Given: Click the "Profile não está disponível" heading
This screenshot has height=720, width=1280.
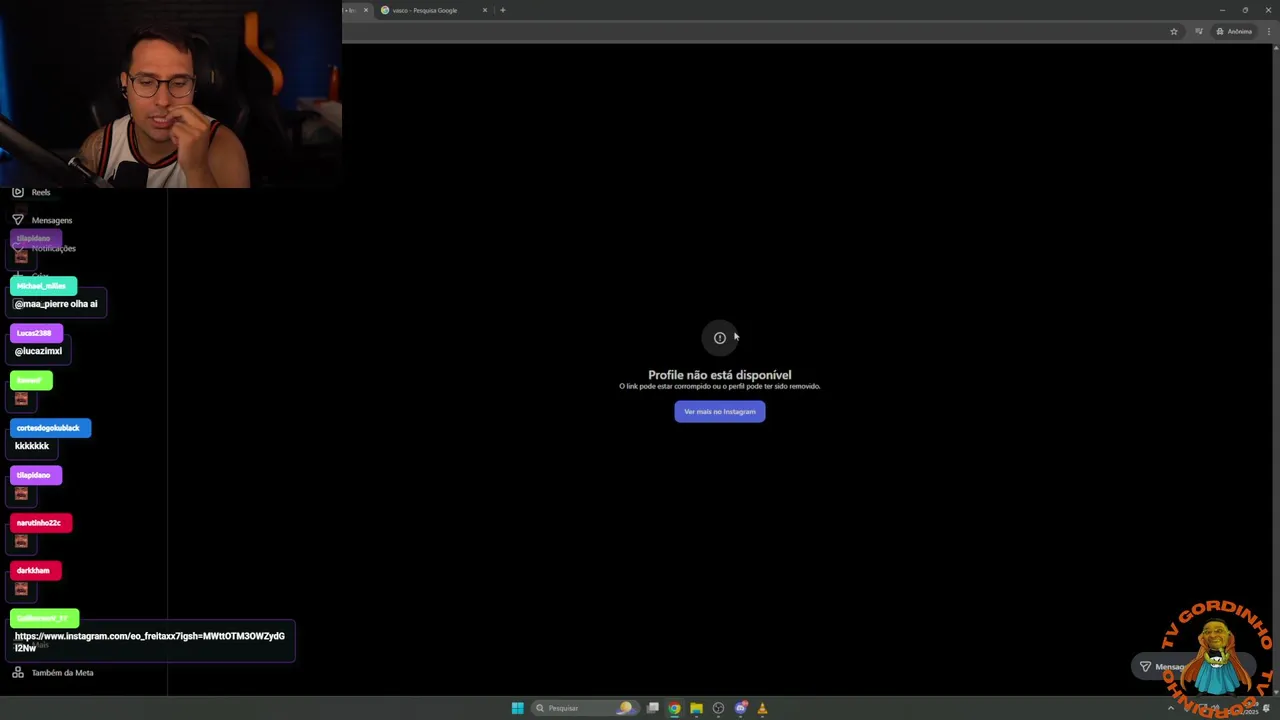Looking at the screenshot, I should (719, 375).
